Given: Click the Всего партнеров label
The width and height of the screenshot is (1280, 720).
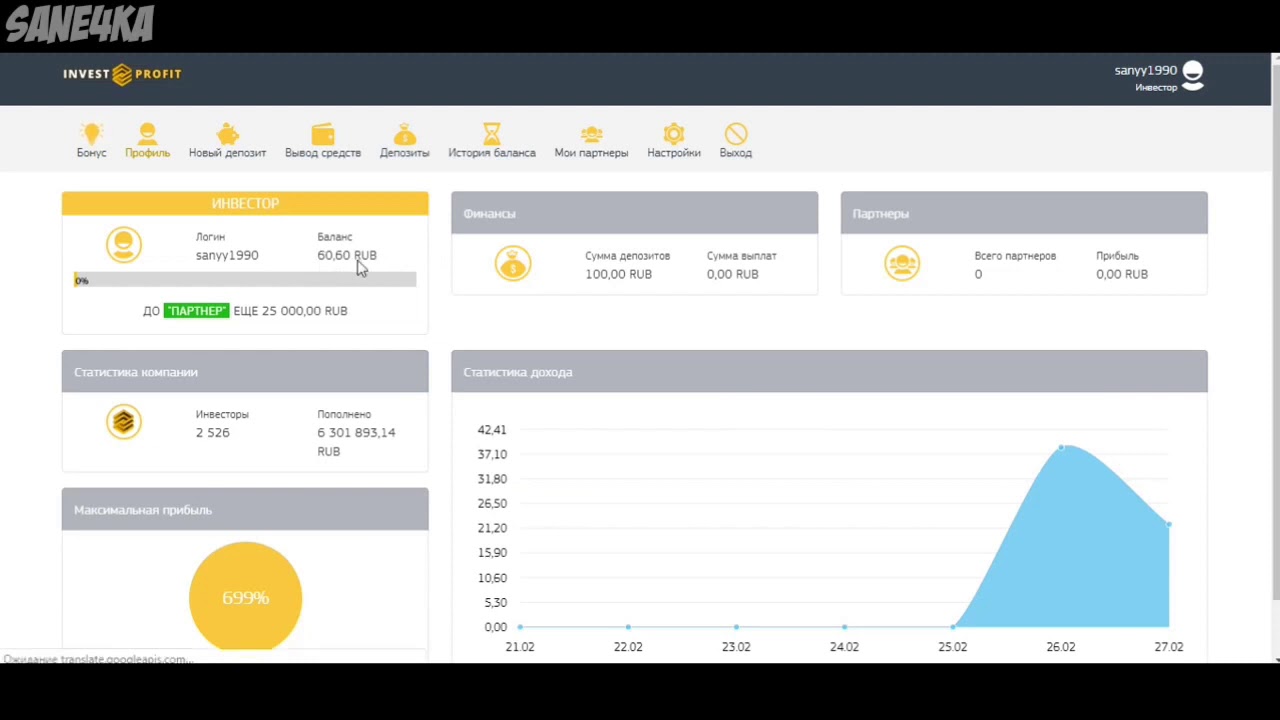Looking at the screenshot, I should click(x=1015, y=256).
